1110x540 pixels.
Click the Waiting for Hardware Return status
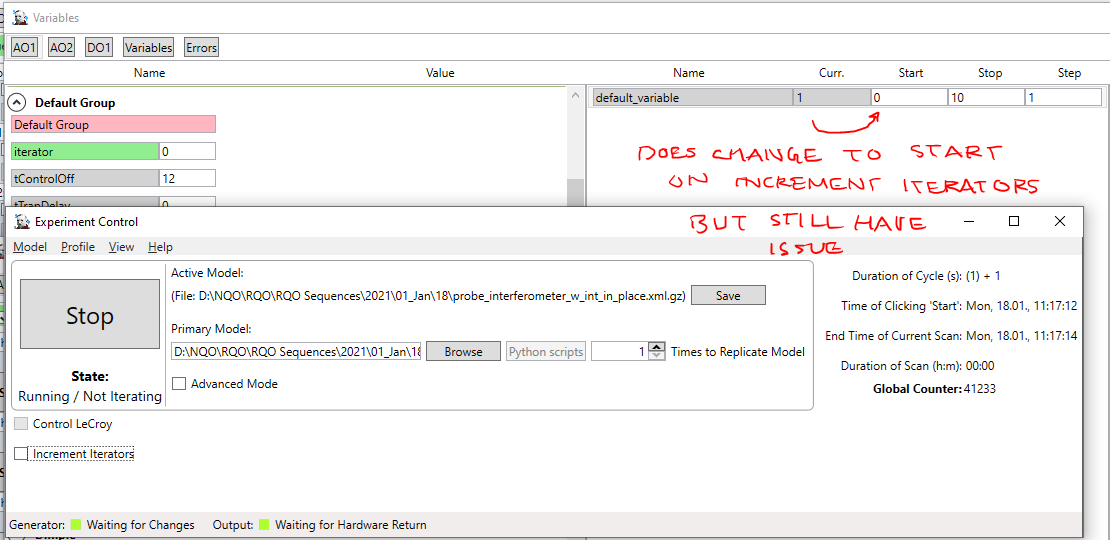coord(350,525)
